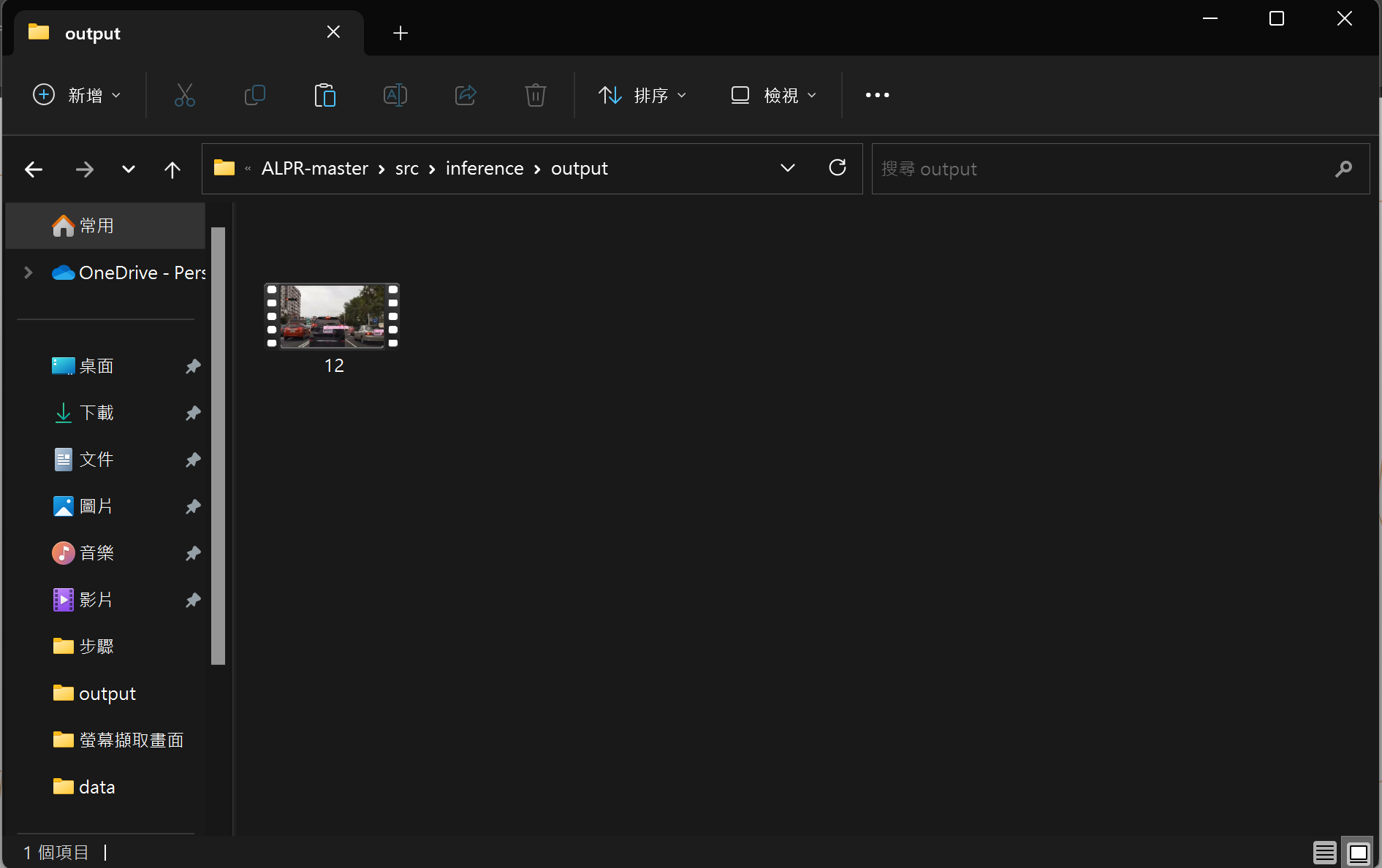Click the Paste clipboard icon
This screenshot has height=868, width=1382.
(x=324, y=95)
